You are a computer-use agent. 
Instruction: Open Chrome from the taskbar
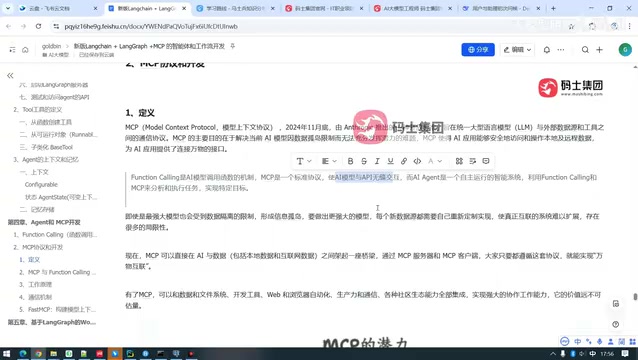(x=38, y=354)
